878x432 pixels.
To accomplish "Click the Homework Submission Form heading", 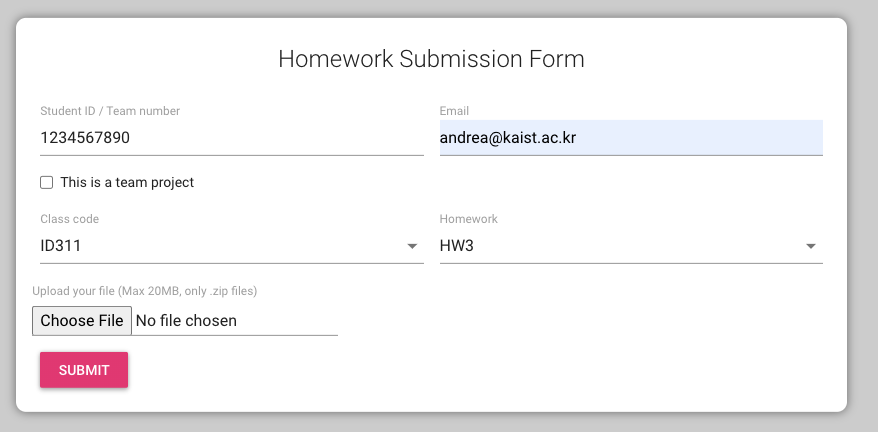I will tap(431, 59).
